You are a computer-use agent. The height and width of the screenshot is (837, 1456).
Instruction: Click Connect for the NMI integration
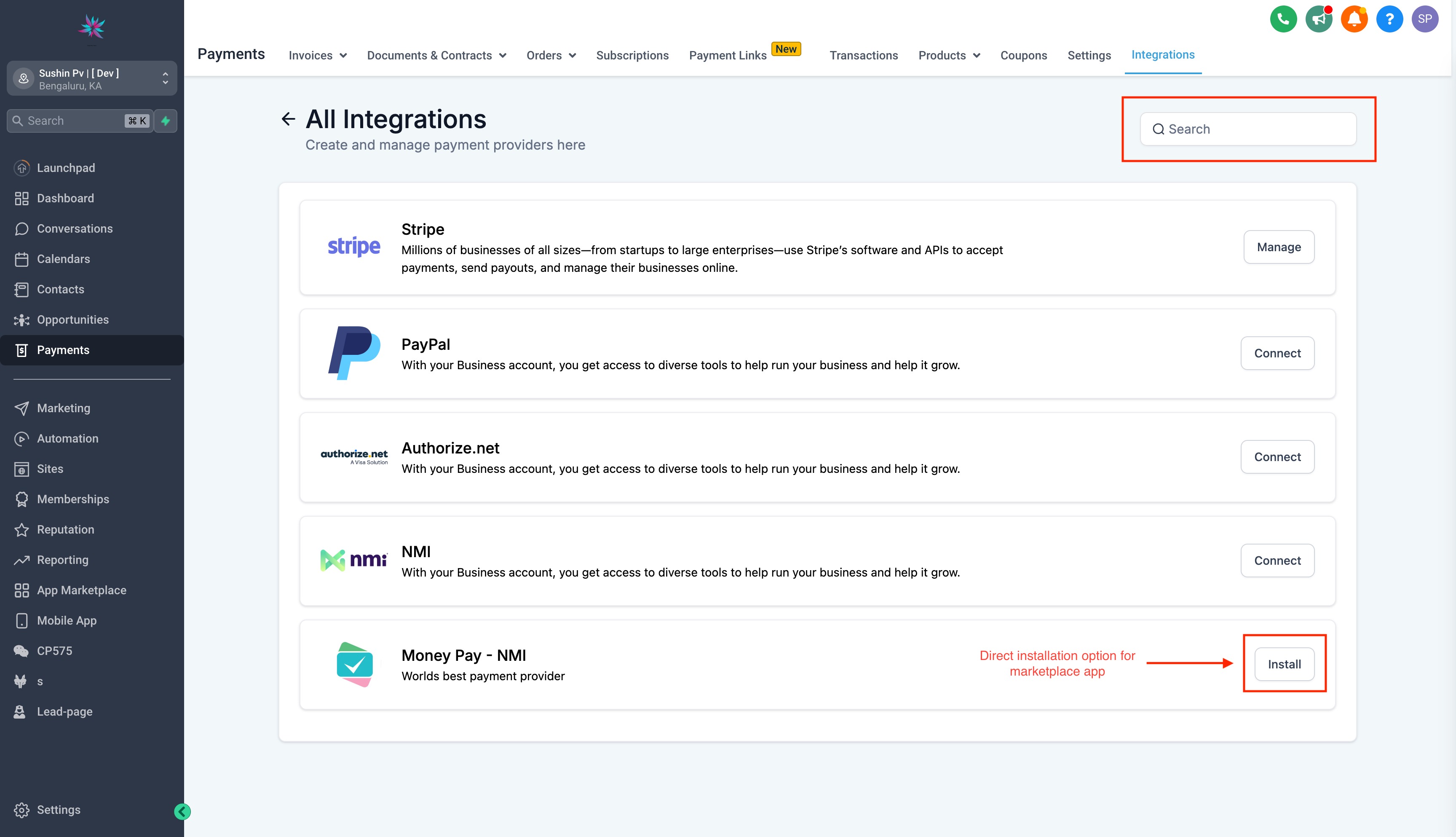point(1277,561)
